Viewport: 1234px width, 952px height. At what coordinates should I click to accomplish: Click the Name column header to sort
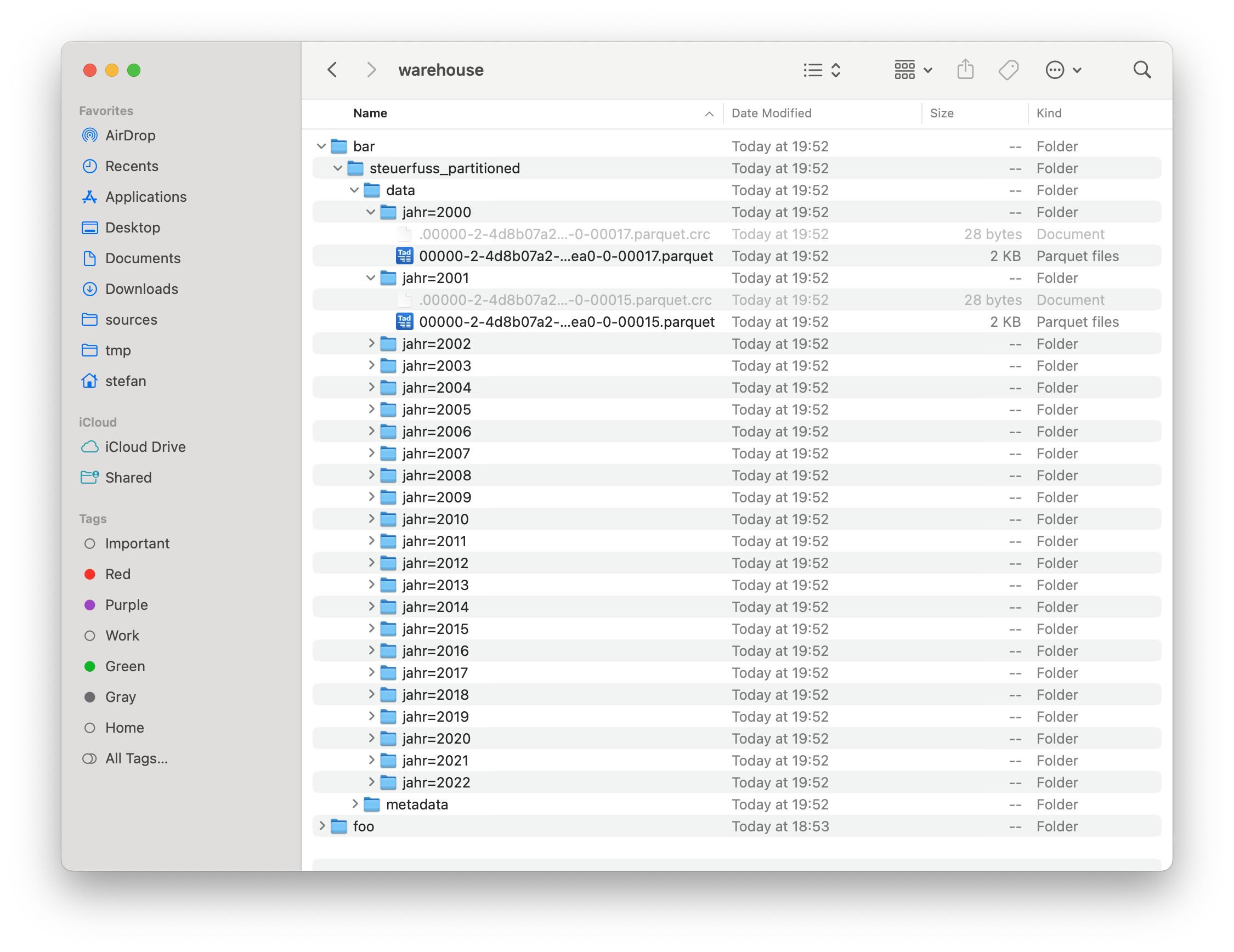tap(369, 113)
